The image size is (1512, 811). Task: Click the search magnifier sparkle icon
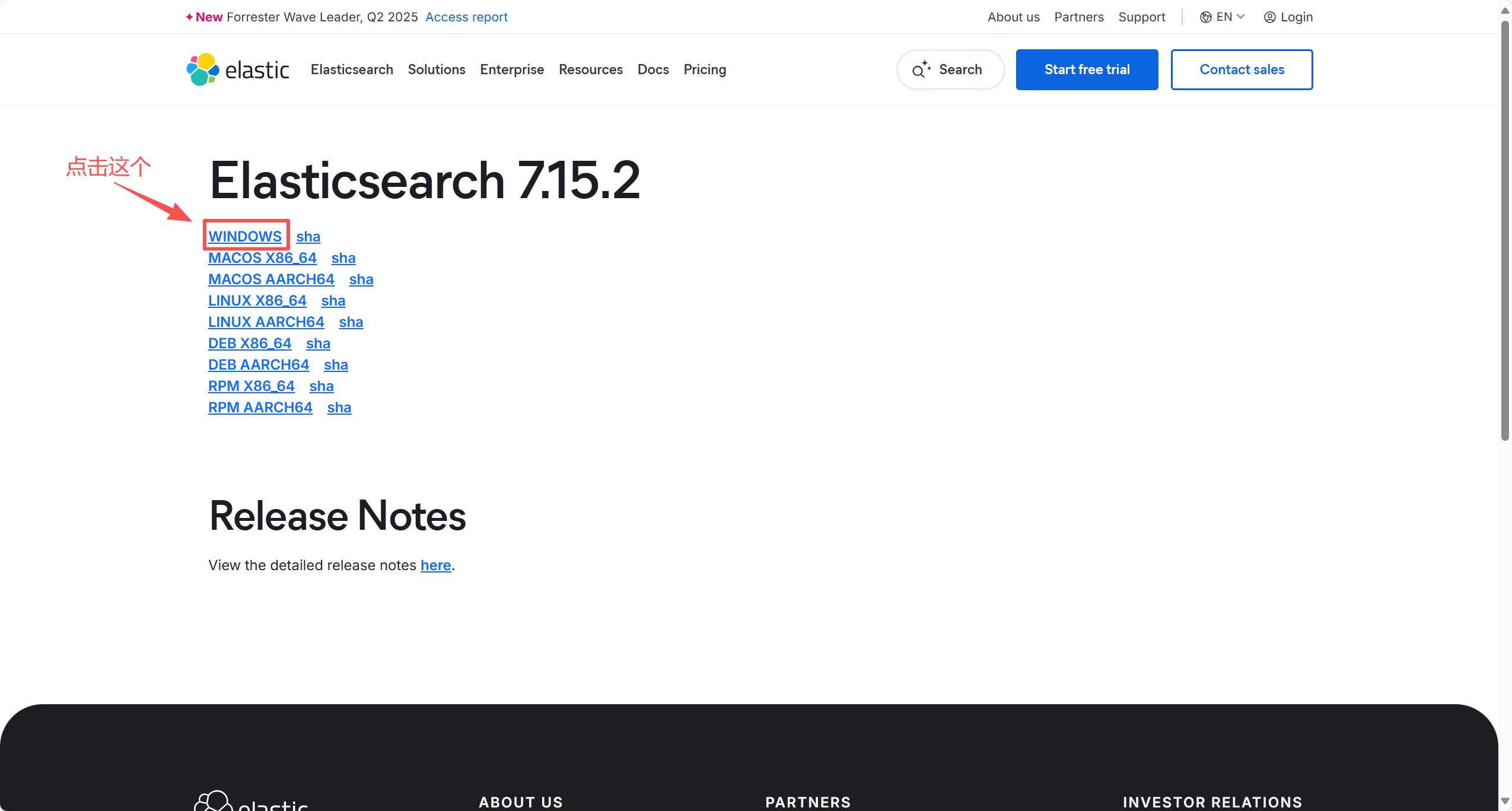[921, 69]
